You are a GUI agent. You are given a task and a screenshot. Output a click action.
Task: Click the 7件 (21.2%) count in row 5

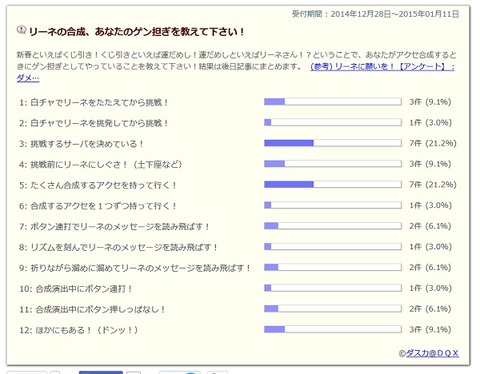point(433,184)
